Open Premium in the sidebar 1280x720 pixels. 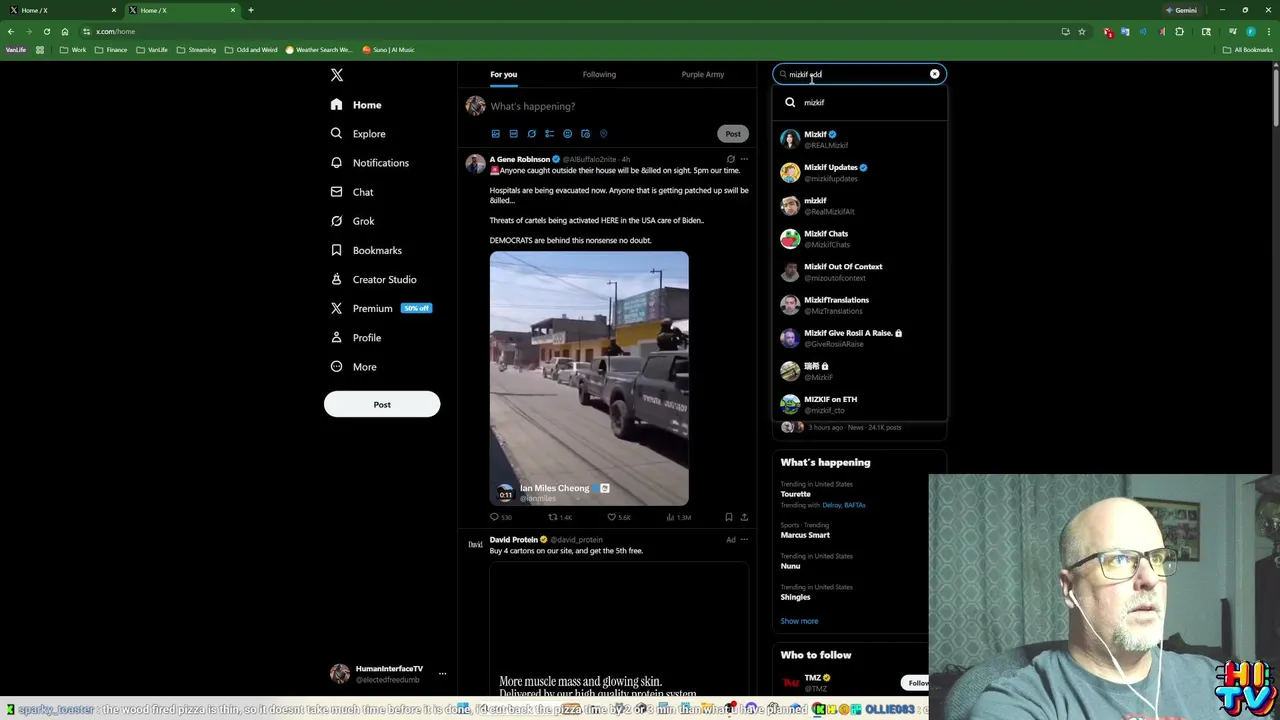pos(380,308)
